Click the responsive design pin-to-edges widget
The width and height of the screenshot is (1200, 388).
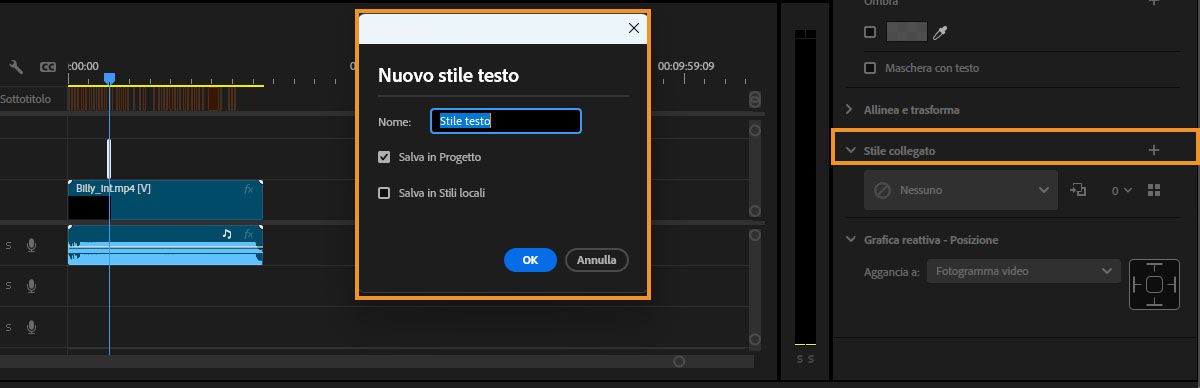coord(1153,284)
